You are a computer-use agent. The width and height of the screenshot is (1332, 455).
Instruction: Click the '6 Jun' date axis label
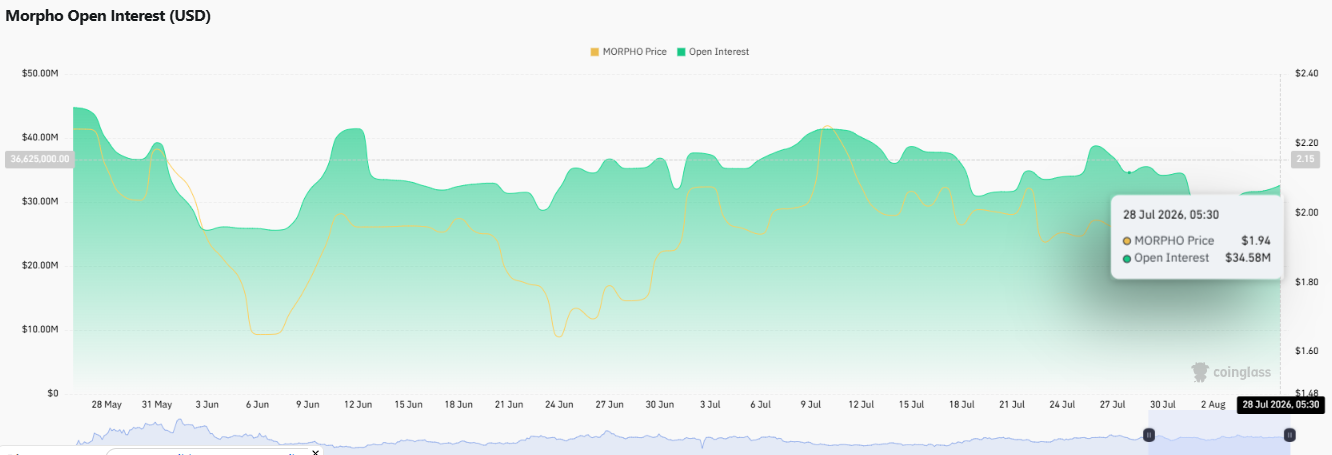click(x=257, y=404)
